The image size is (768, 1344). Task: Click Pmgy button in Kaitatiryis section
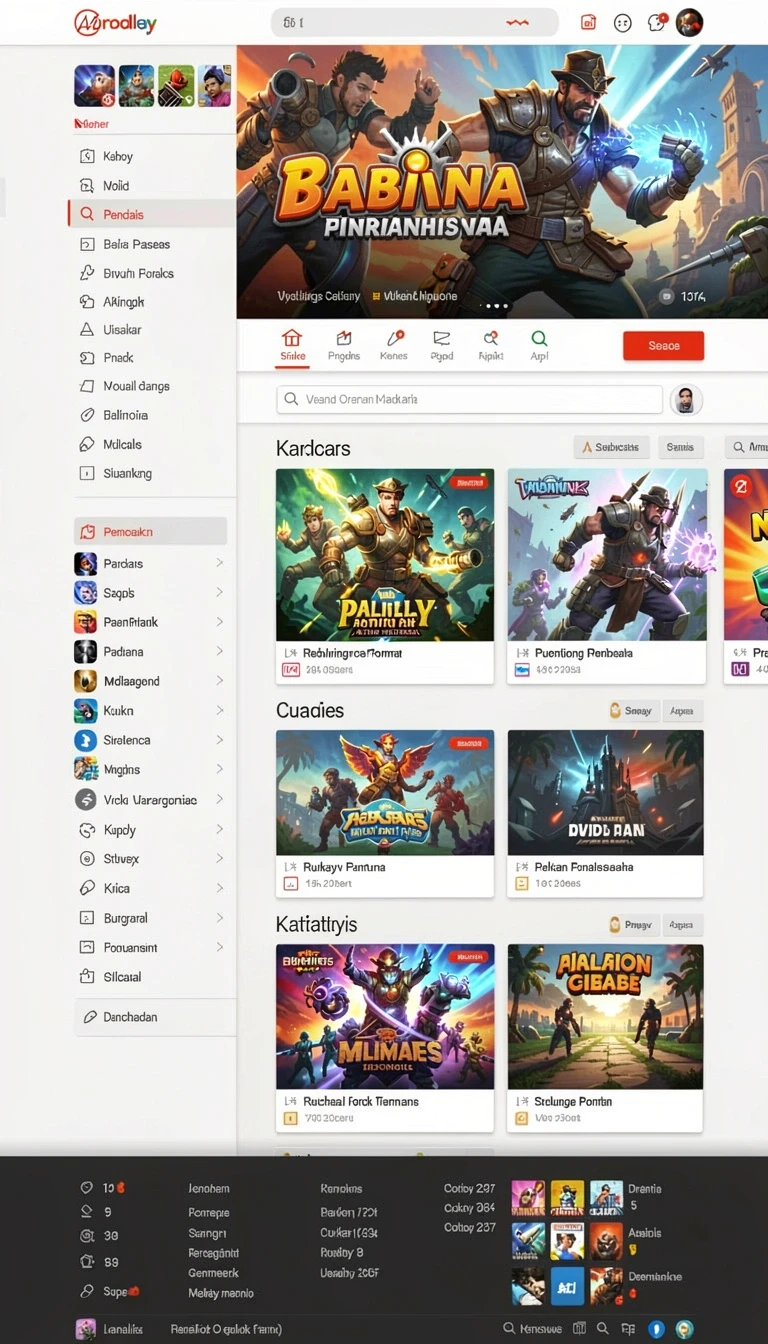(x=632, y=925)
